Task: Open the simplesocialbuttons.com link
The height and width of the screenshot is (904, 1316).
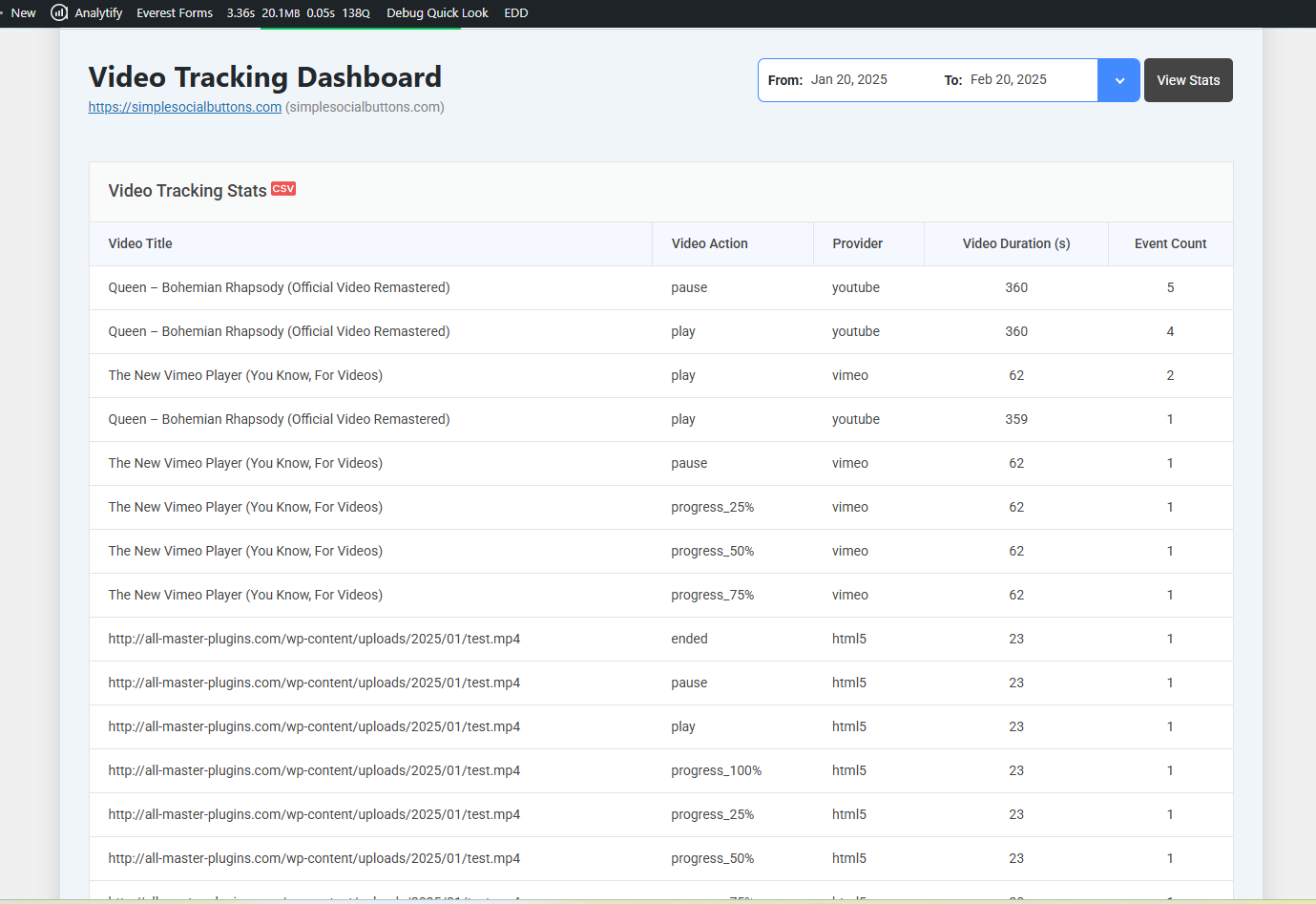Action: [185, 107]
